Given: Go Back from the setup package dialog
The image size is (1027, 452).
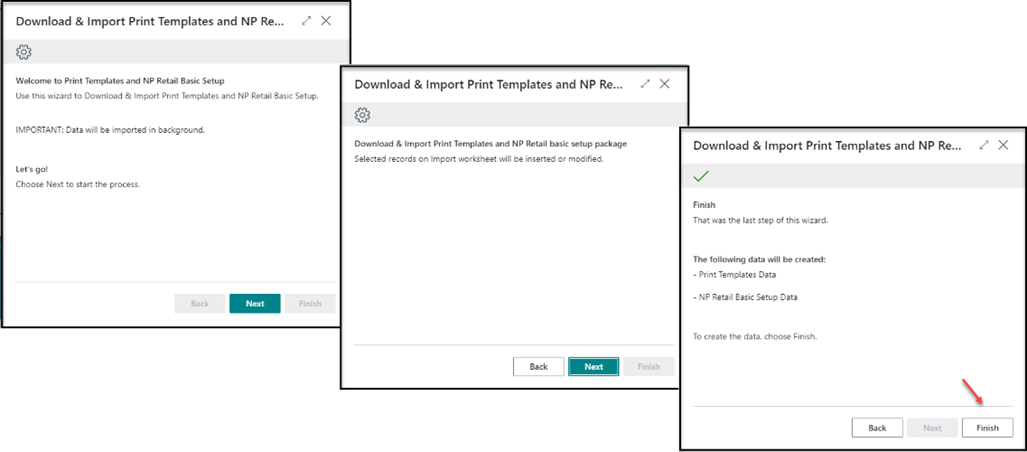Looking at the screenshot, I should coord(538,367).
